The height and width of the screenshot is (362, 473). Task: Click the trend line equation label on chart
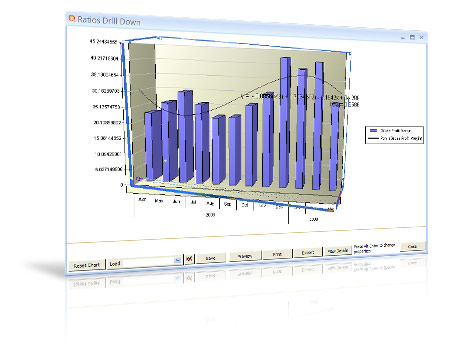click(x=300, y=97)
